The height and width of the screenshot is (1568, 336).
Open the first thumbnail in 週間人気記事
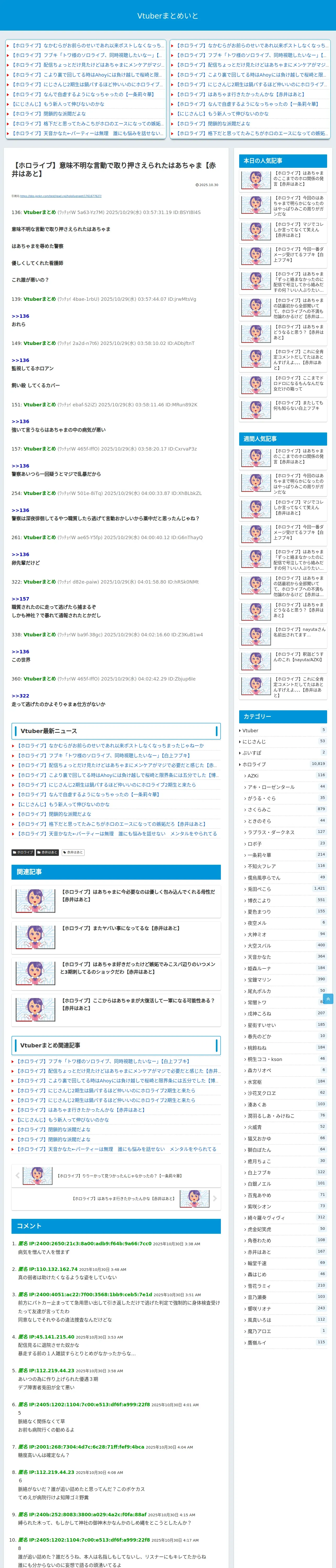coord(256,458)
